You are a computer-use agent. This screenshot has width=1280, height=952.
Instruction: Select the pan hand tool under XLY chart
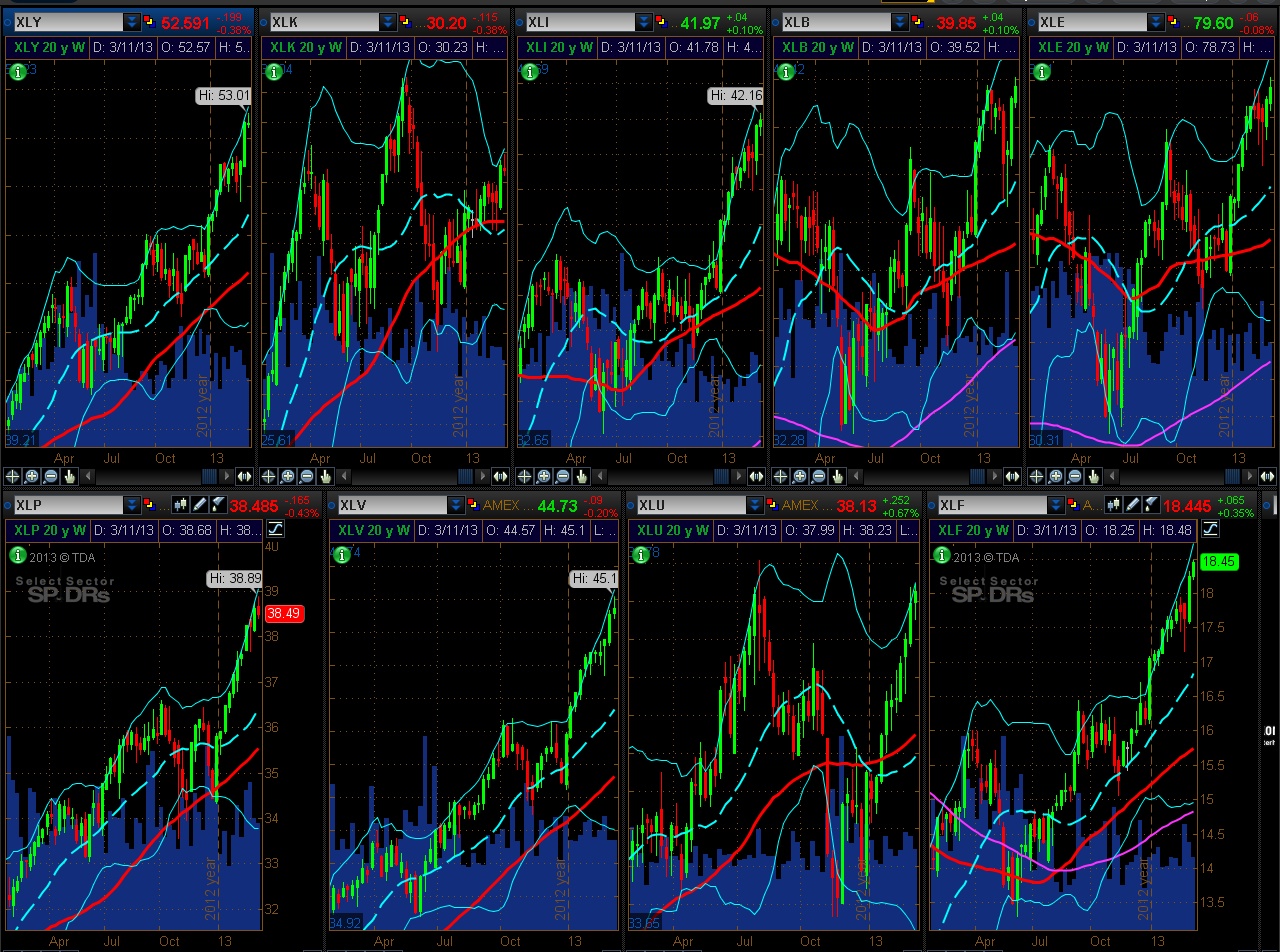coord(69,476)
